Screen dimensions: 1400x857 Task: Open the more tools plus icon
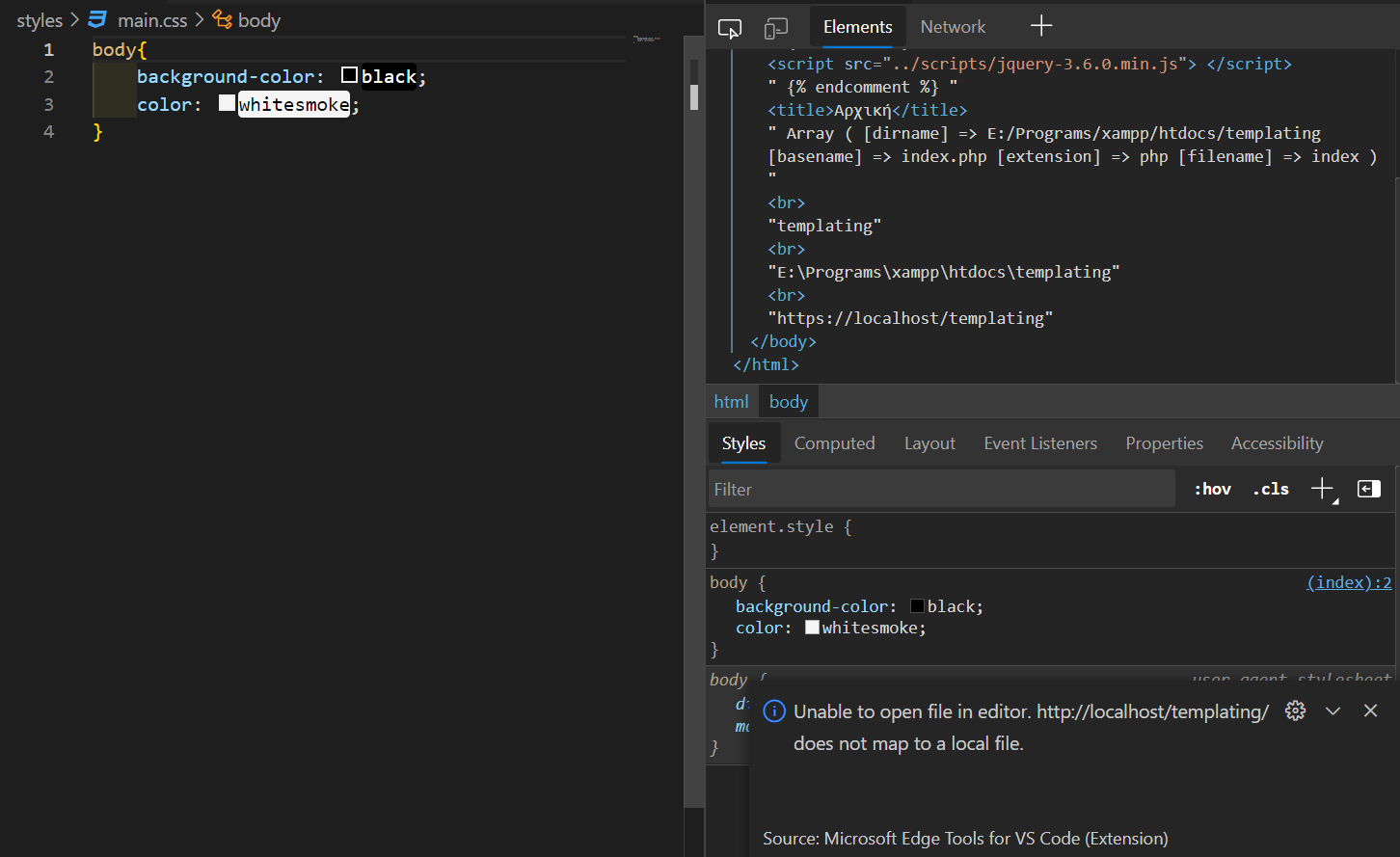(x=1041, y=26)
